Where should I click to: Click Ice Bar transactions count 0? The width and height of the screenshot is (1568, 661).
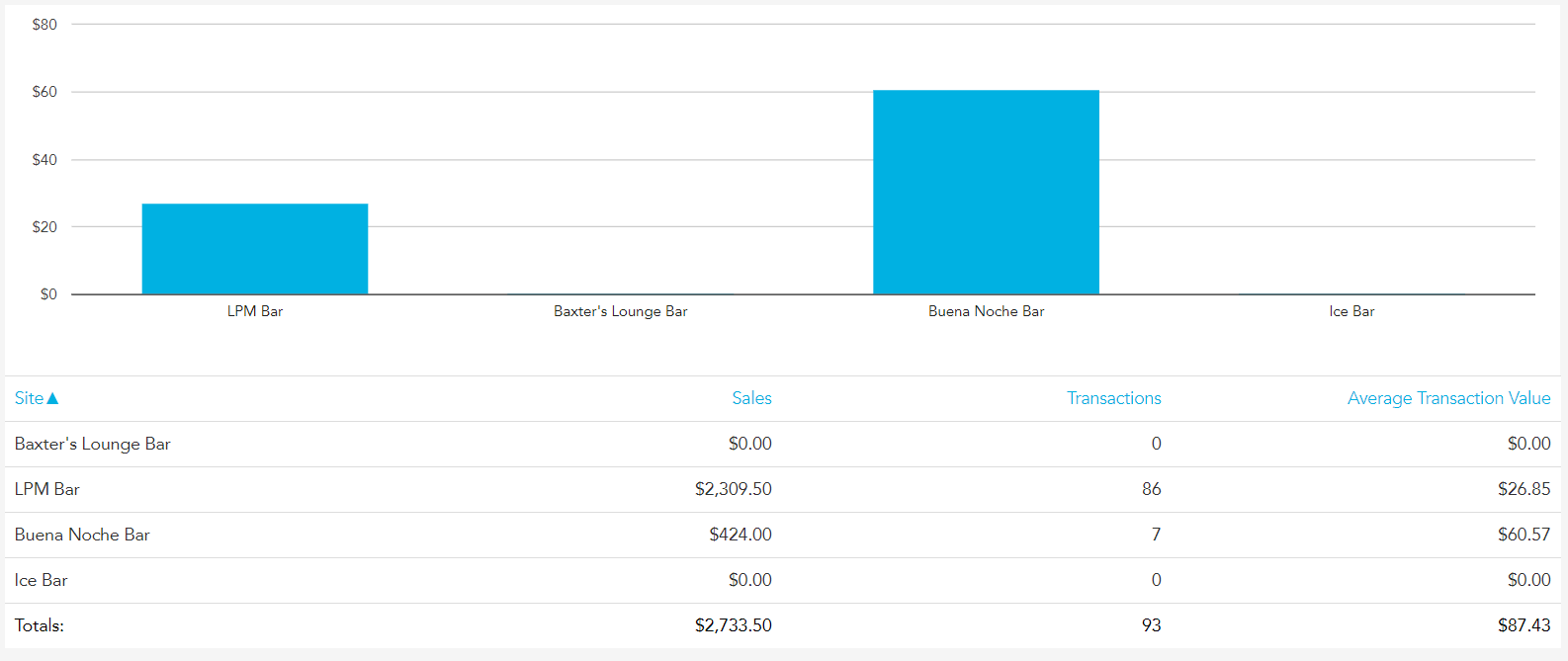[1156, 580]
